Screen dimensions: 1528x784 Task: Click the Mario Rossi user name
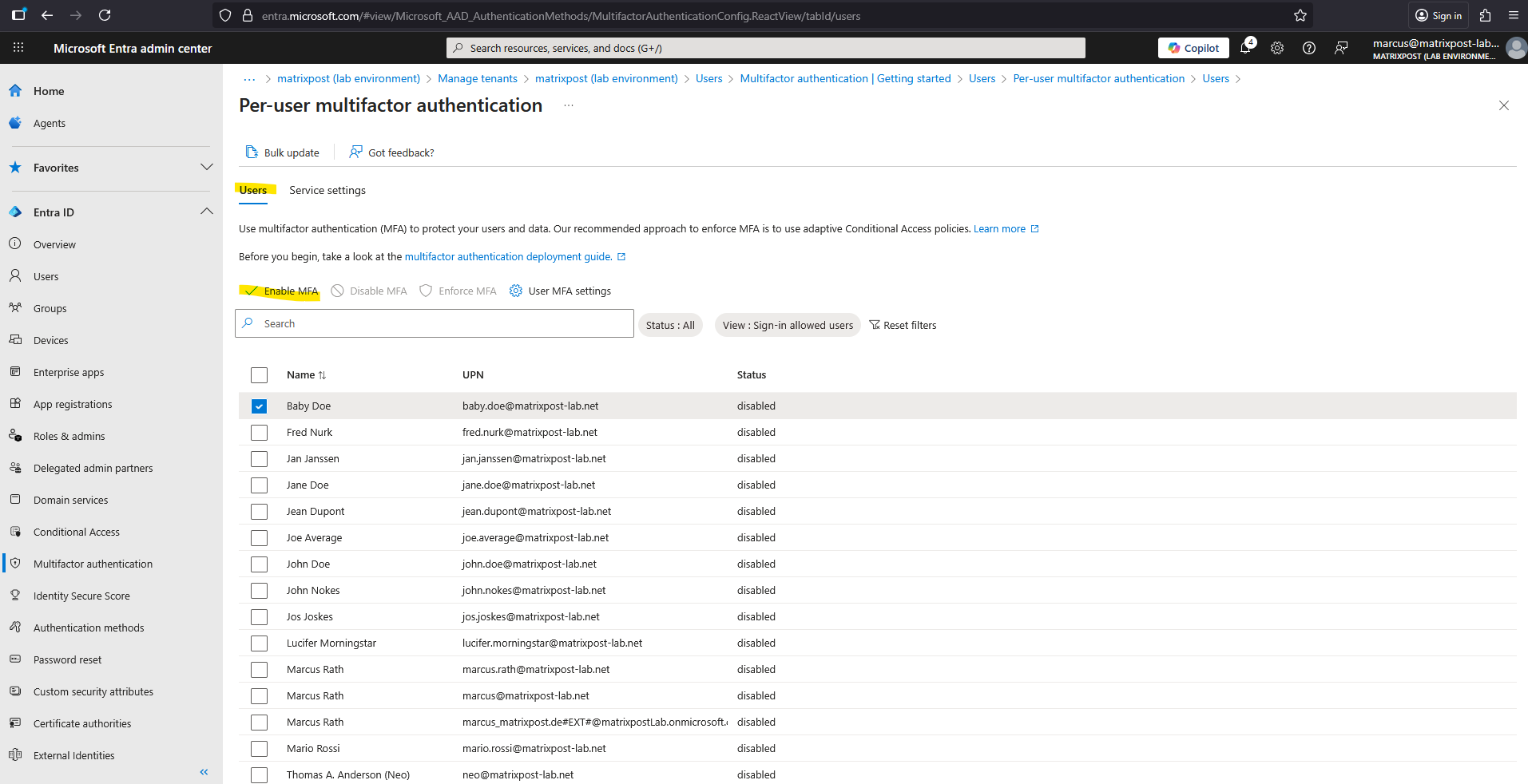313,748
